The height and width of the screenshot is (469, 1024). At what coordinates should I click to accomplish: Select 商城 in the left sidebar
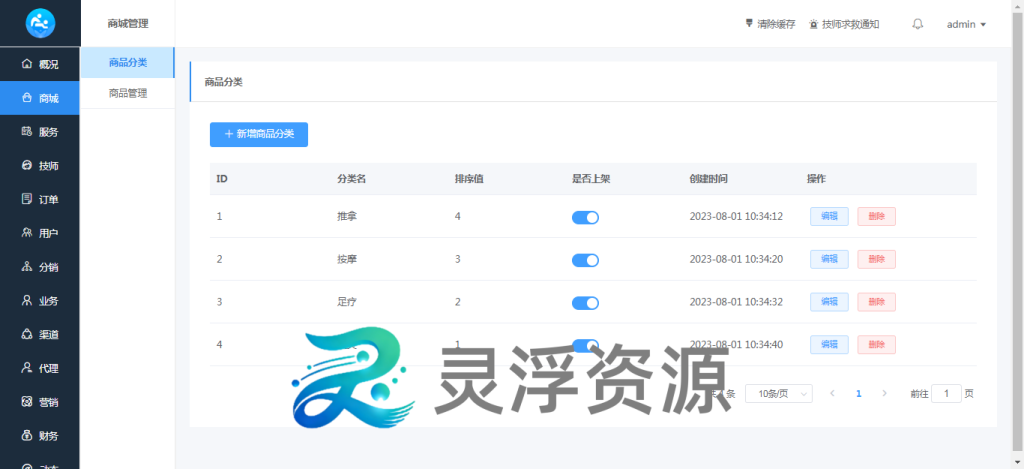(40, 98)
